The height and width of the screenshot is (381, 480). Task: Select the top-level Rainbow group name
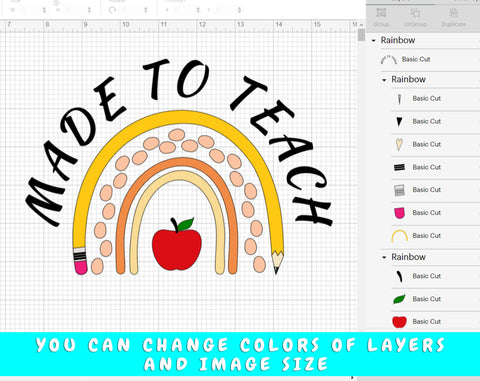(398, 40)
